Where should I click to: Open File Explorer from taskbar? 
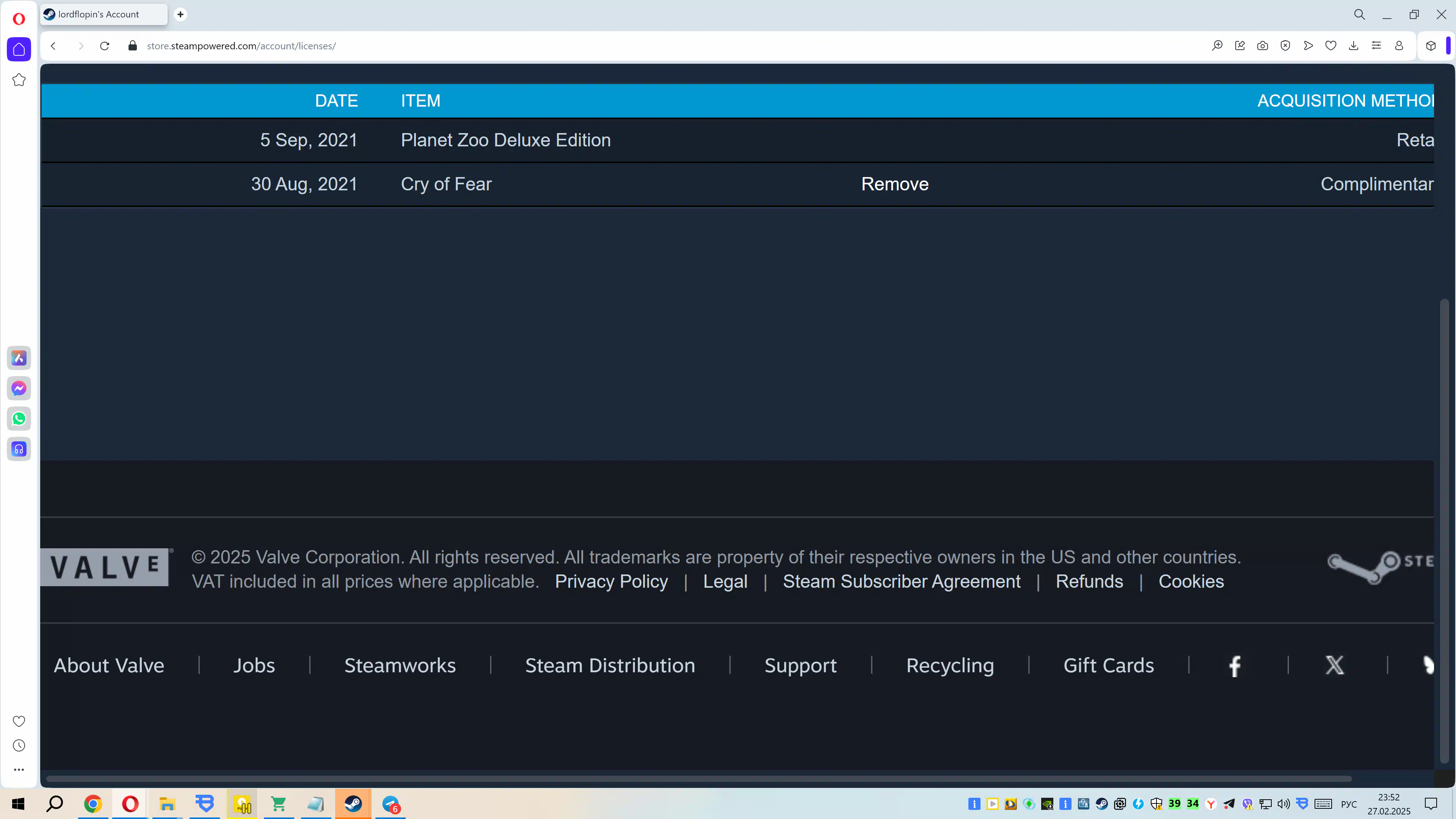click(167, 804)
